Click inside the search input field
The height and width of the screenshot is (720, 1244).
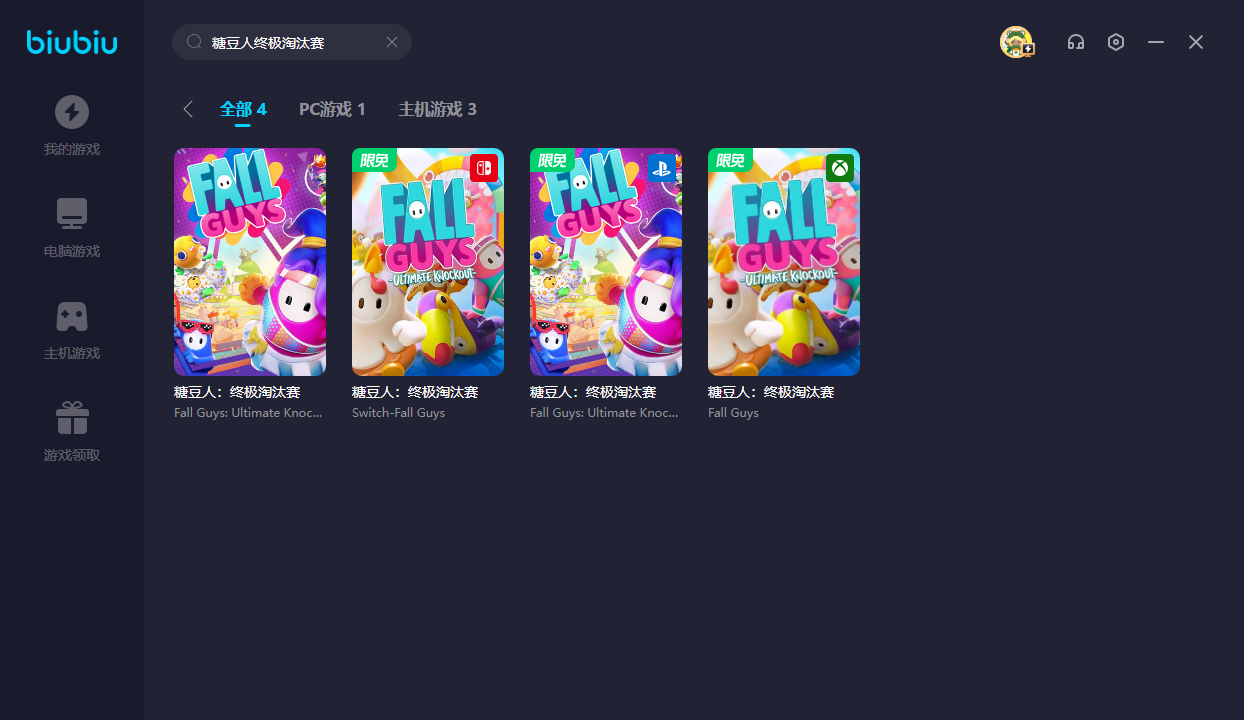(290, 42)
